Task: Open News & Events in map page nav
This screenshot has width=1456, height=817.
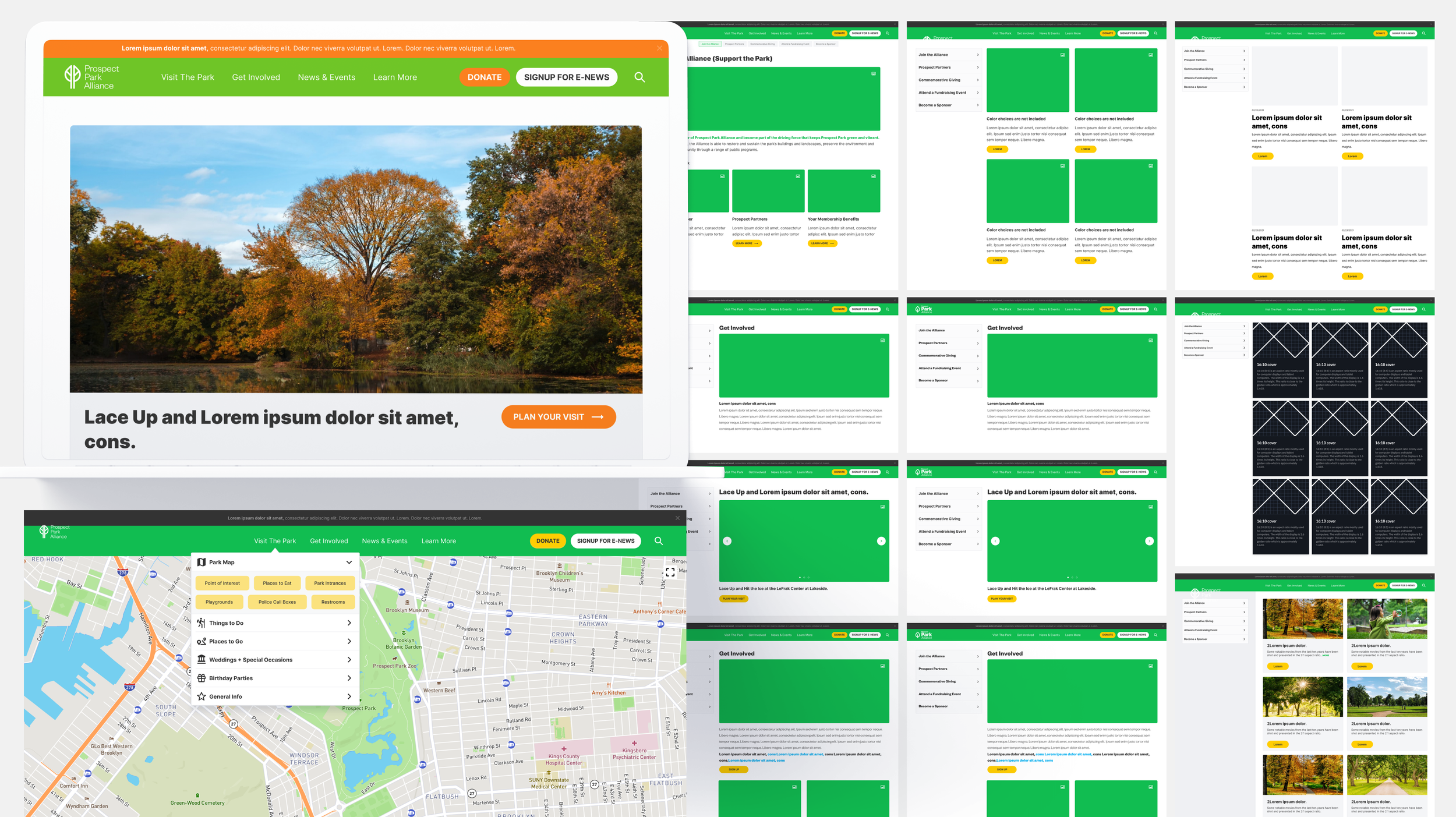Action: click(x=384, y=541)
